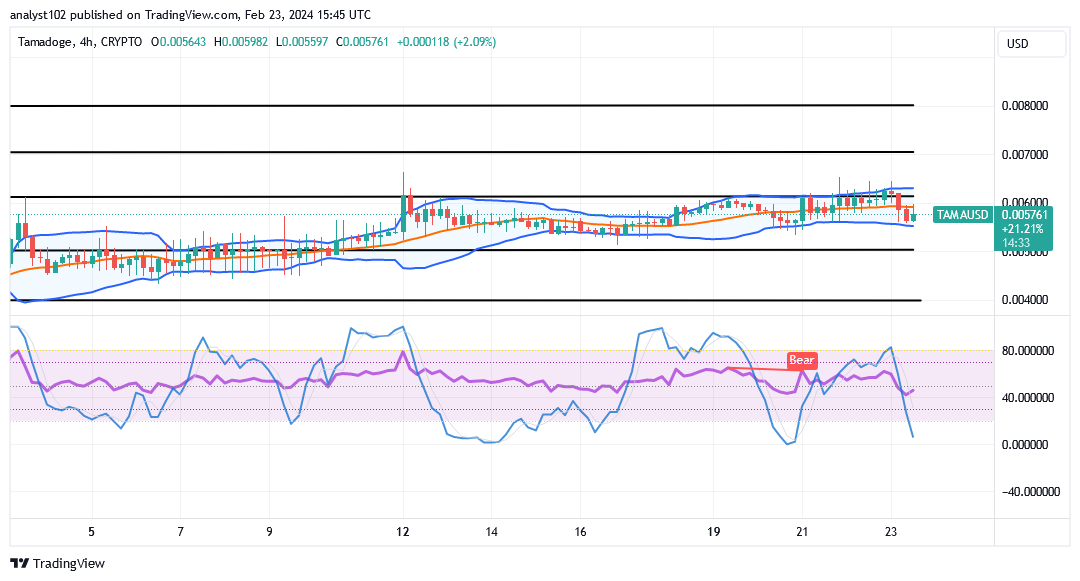Click the date label 19 on time axis
This screenshot has width=1080, height=581.
[714, 532]
